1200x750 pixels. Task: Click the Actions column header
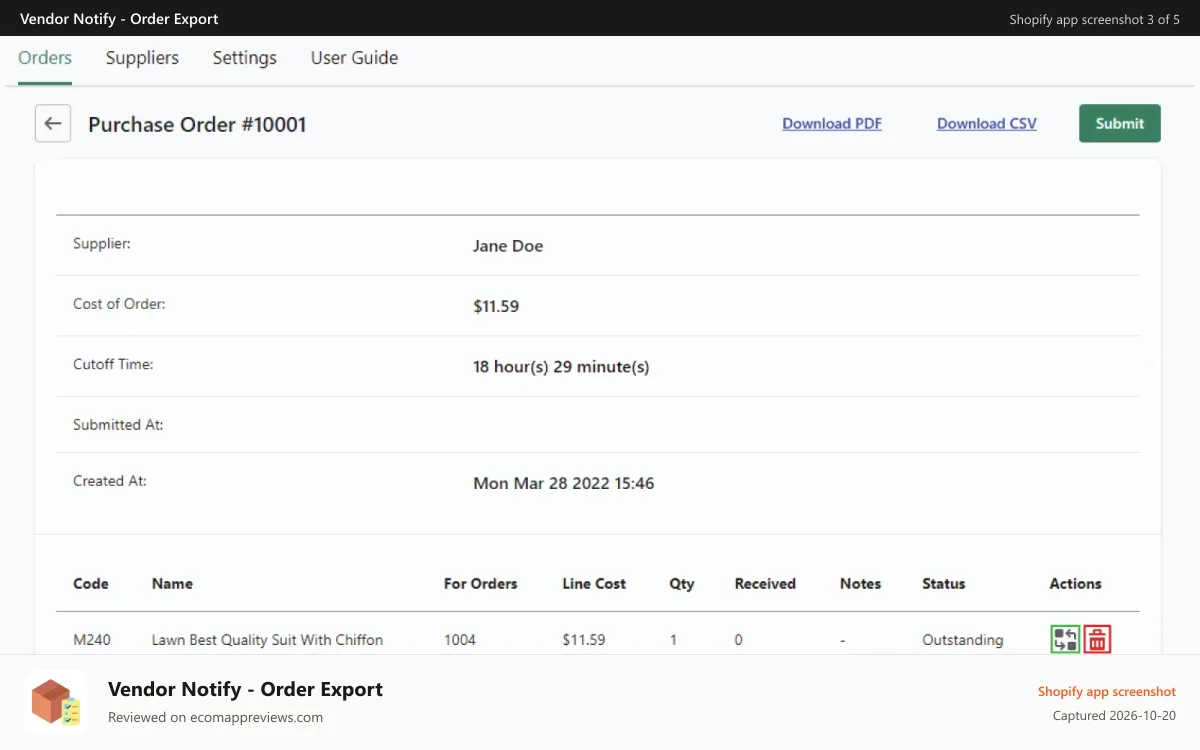1075,583
